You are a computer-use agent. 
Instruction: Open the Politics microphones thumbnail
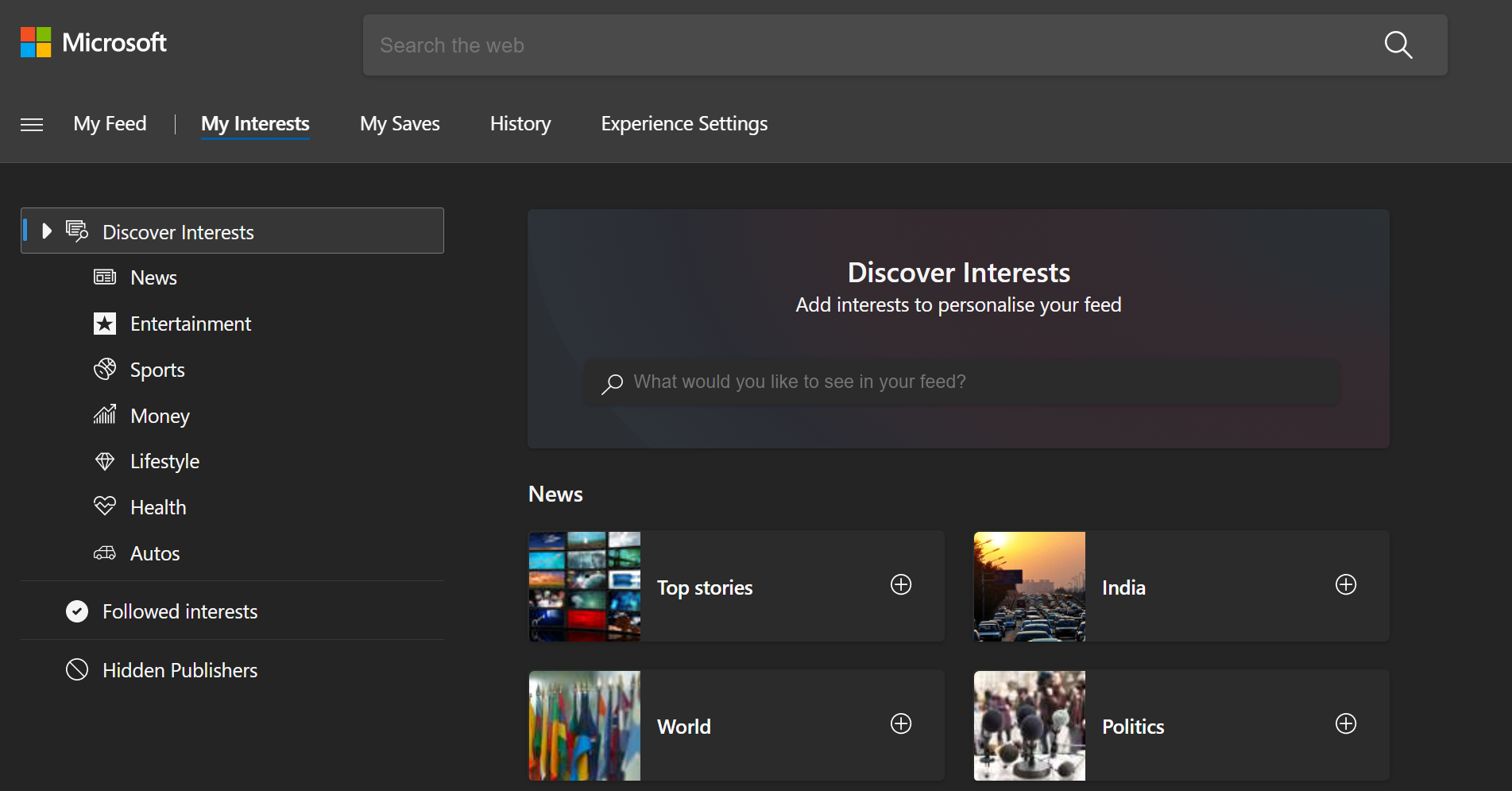pos(1030,726)
